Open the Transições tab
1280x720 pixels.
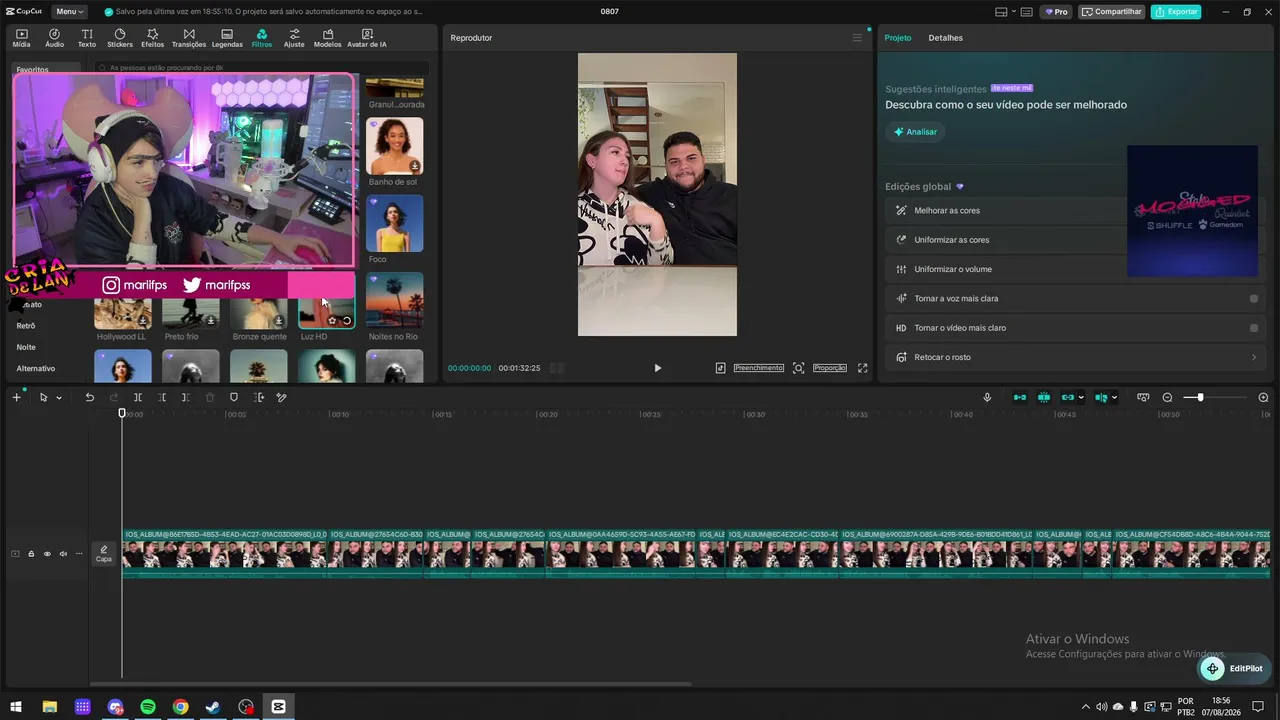[189, 38]
